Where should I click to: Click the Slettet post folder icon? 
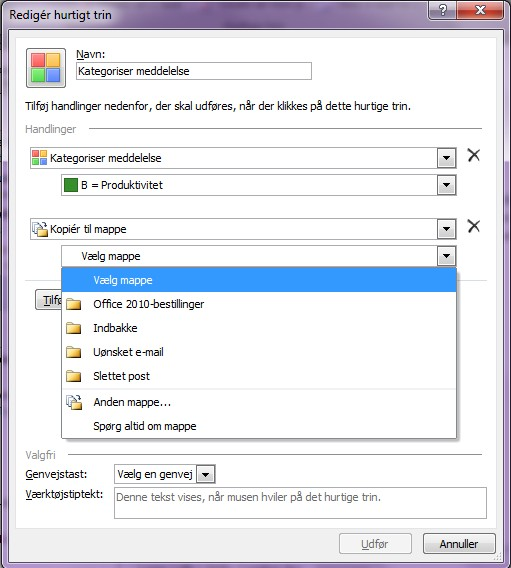74,376
